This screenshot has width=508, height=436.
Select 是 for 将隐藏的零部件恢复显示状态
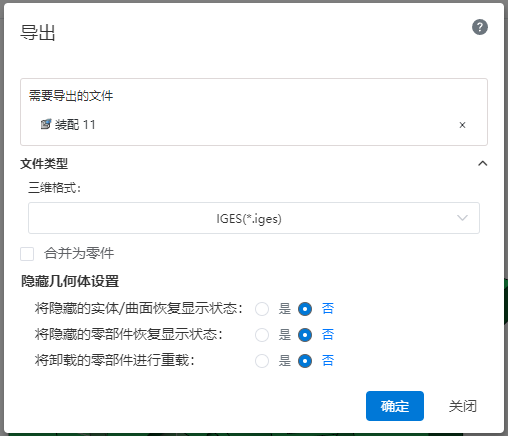click(262, 335)
